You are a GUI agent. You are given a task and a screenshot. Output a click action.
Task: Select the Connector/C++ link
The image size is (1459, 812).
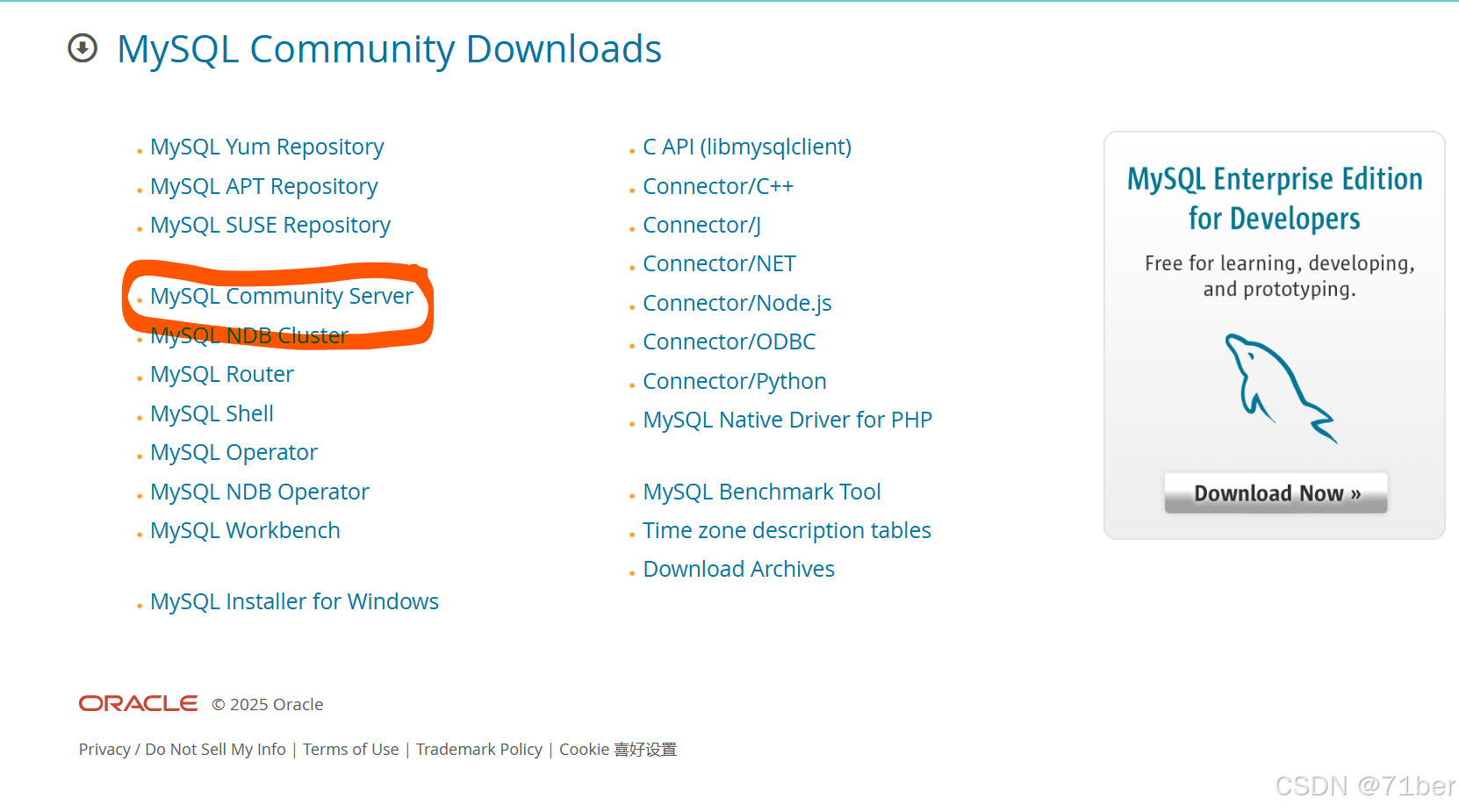pyautogui.click(x=718, y=186)
